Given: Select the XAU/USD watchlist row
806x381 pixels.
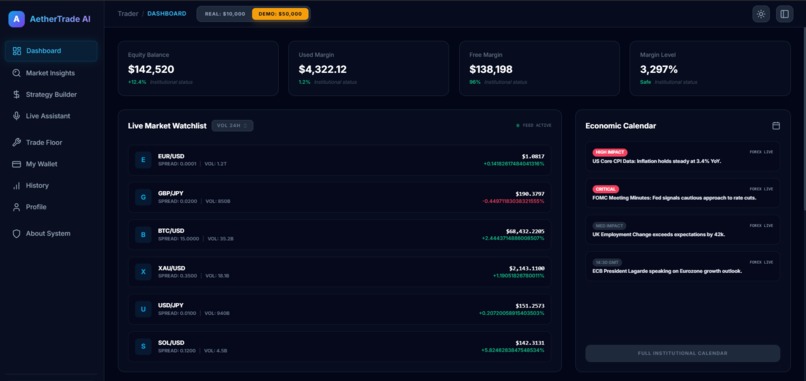Looking at the screenshot, I should pyautogui.click(x=339, y=272).
